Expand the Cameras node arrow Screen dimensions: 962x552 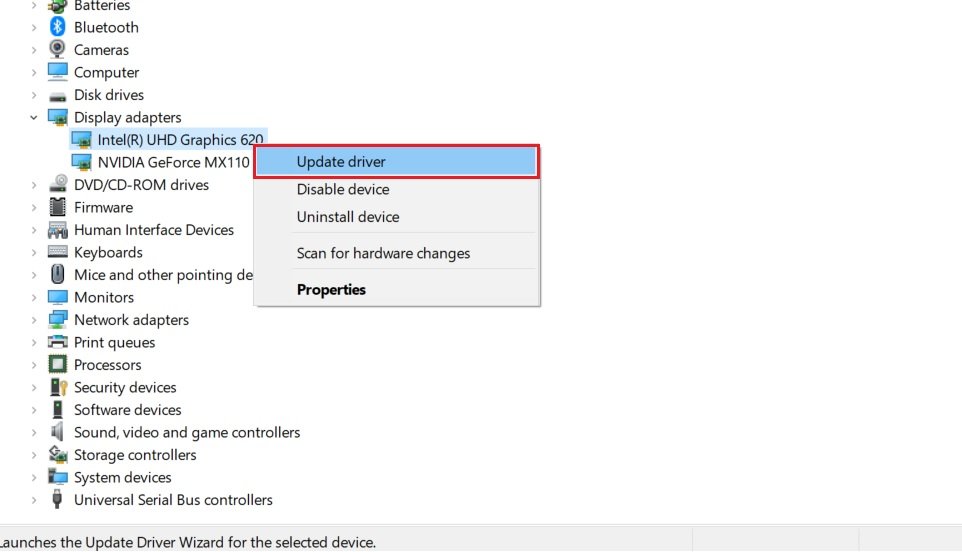tap(34, 50)
